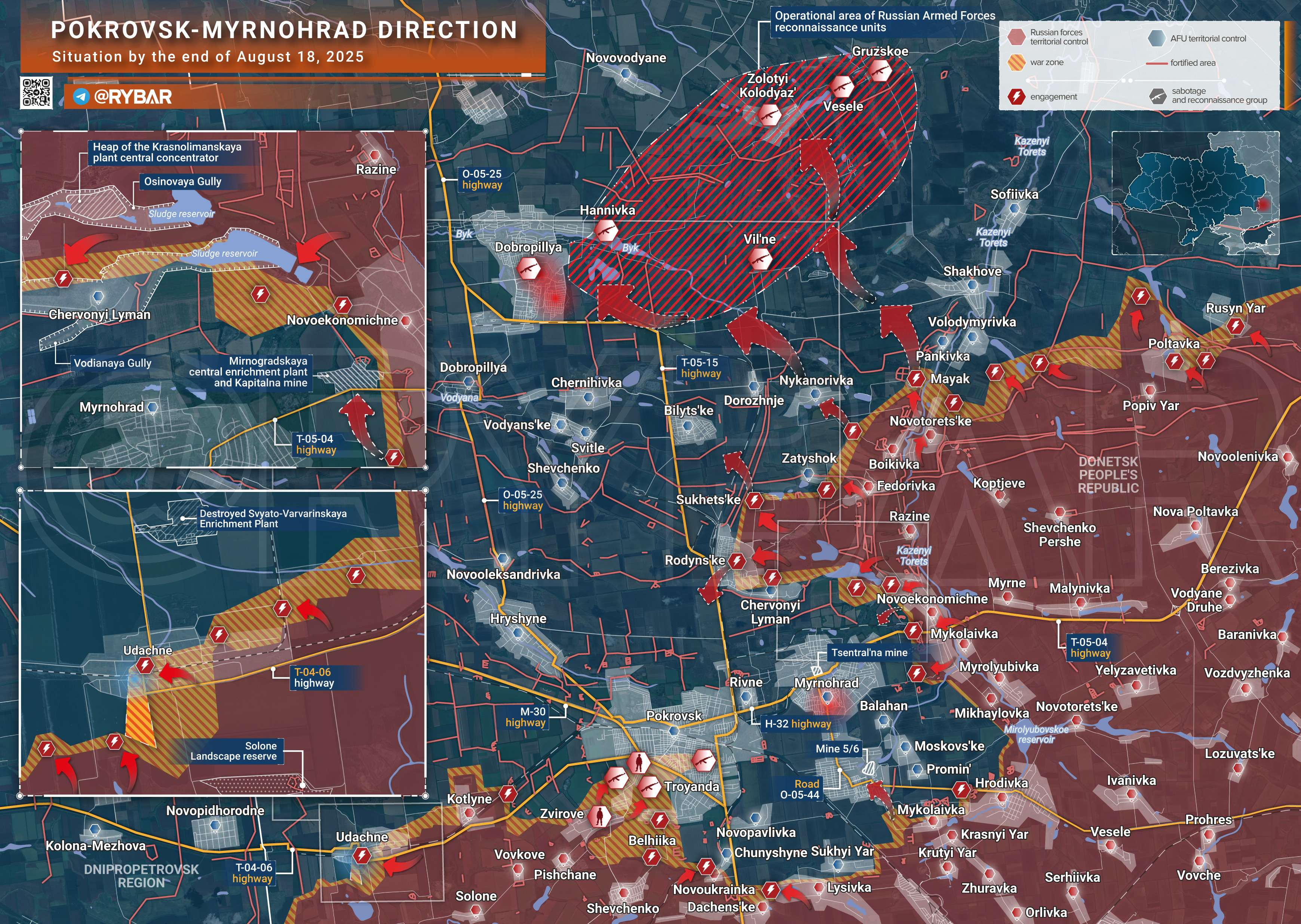Click the POKROVSK-MYRNOHRAD DIRECTION title
Screen dimensions: 1301x924
pos(284,30)
